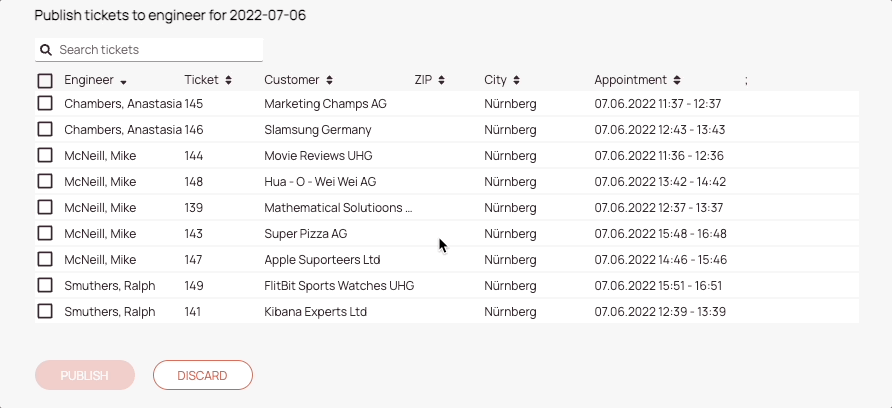Screen dimensions: 892x408
Task: Click the Customer column header label
Action: click(291, 80)
